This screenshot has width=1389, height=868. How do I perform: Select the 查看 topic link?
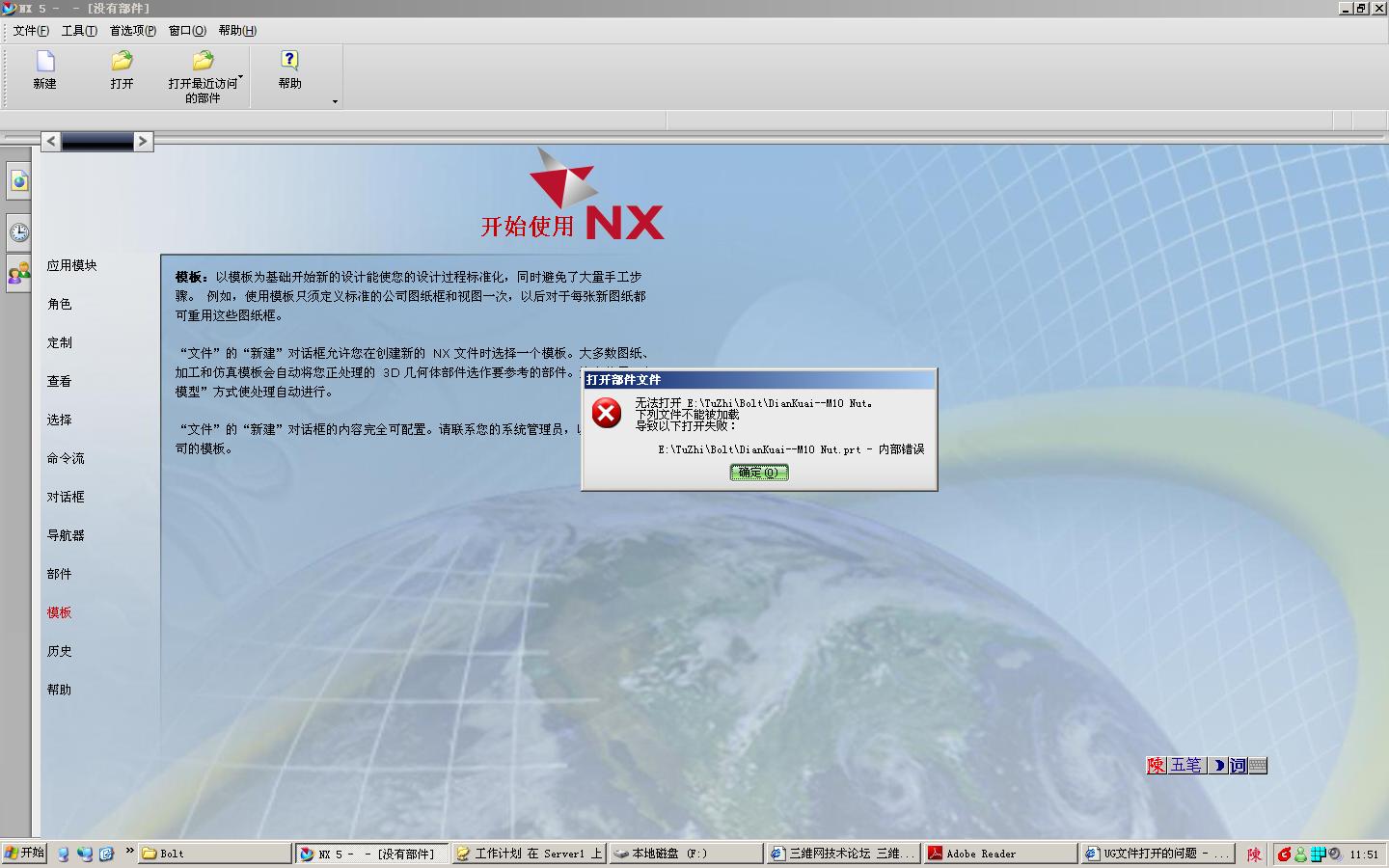pos(60,381)
